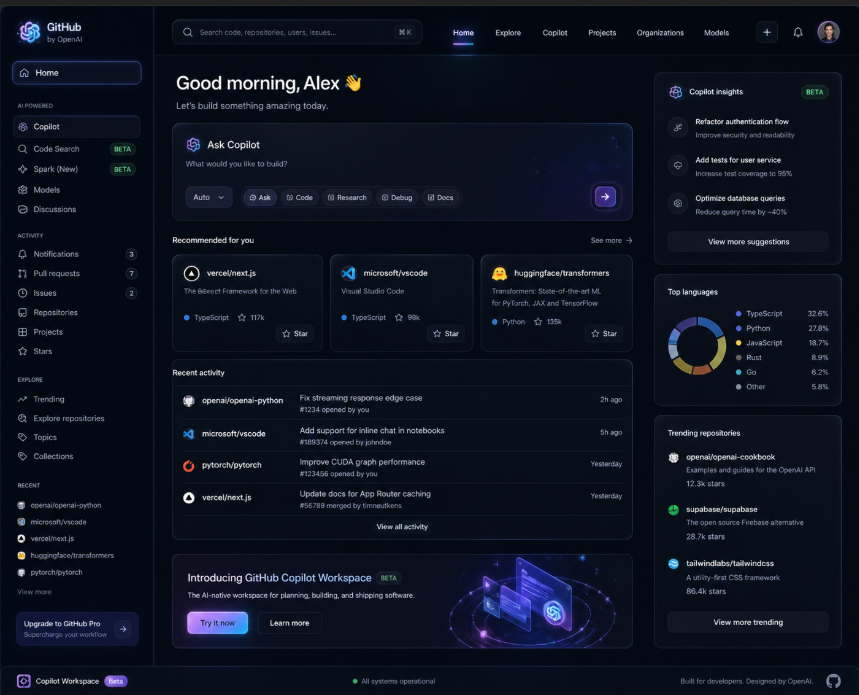The height and width of the screenshot is (695, 859).
Task: Switch to the Explore tab
Action: point(508,33)
